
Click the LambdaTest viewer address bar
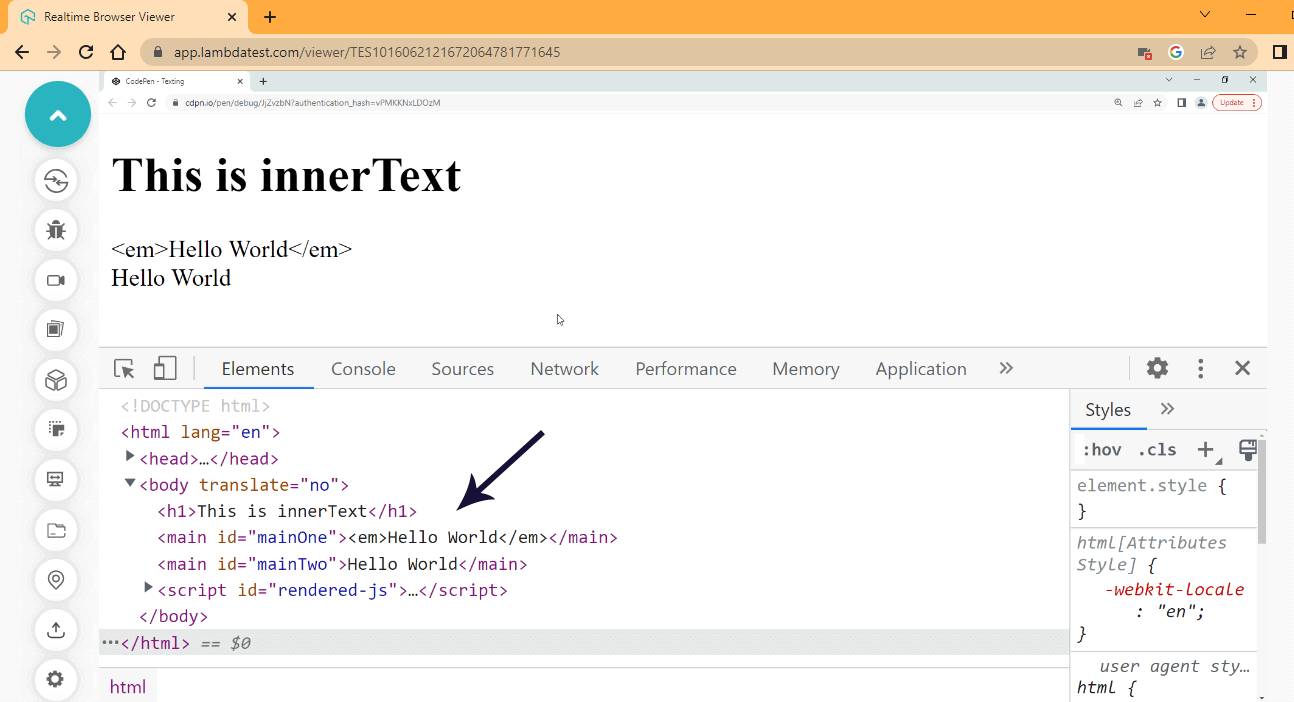tap(400, 51)
